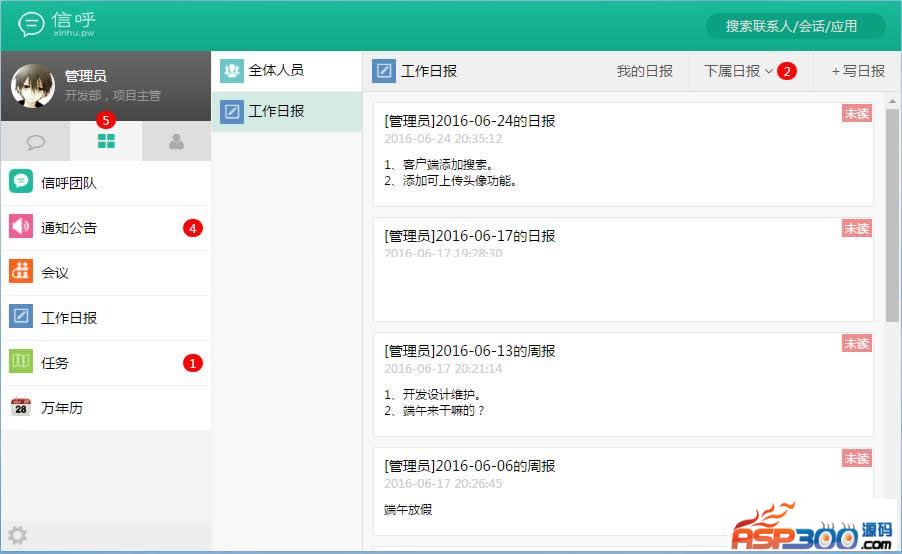
Task: Click the 信呼团队 chat icon
Action: click(x=21, y=182)
